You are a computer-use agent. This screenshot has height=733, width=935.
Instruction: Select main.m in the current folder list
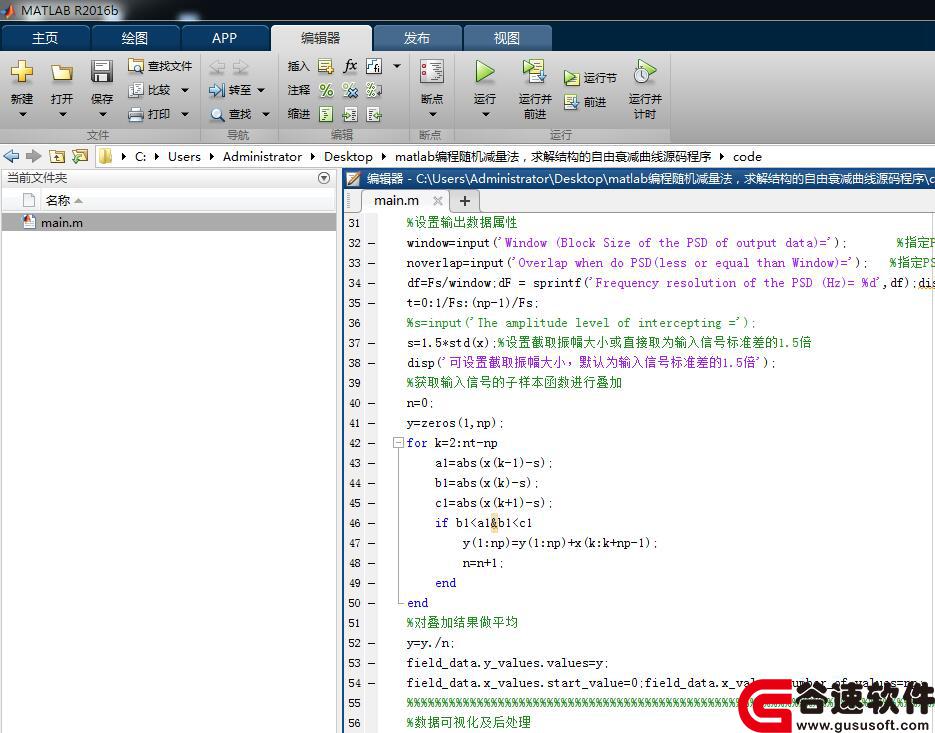(169, 222)
